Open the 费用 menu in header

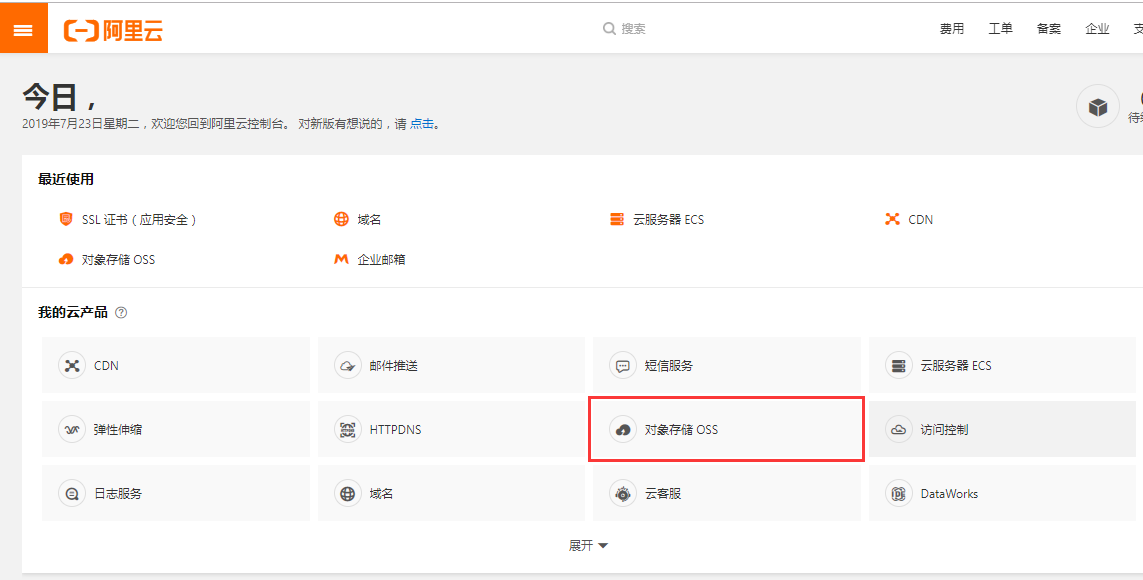pos(952,29)
